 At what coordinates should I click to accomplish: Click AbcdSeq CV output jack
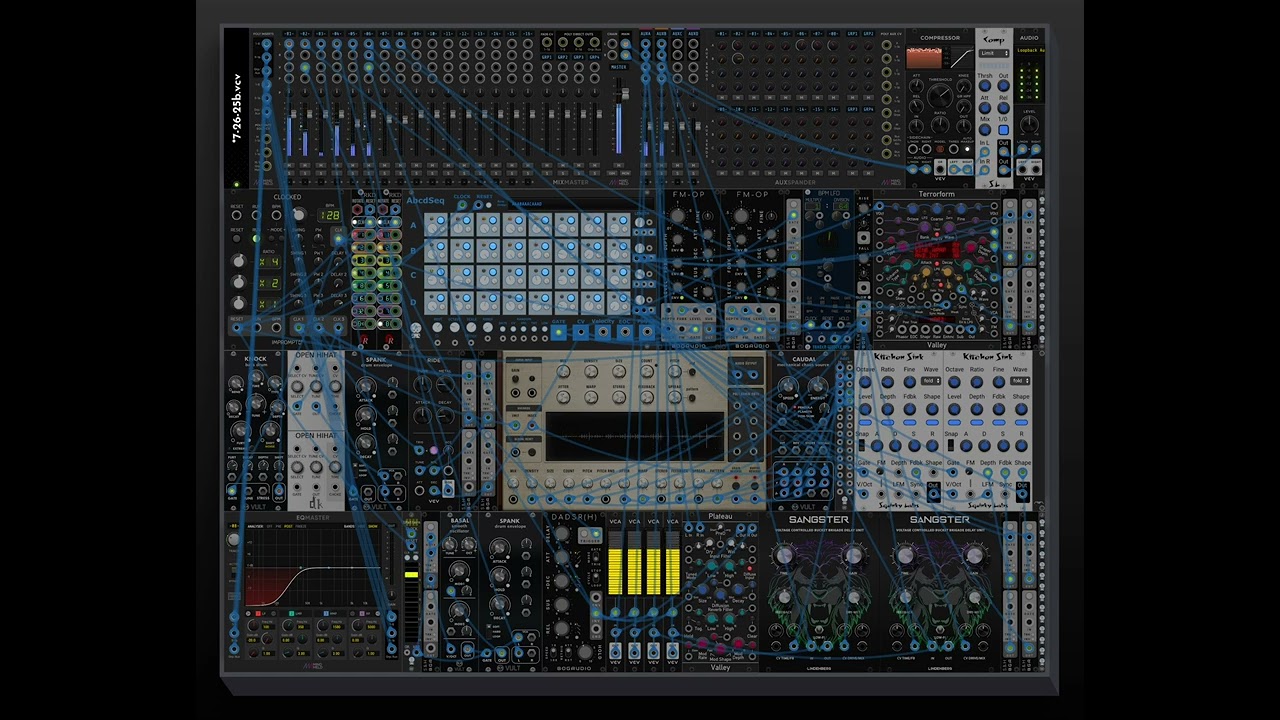pos(581,332)
